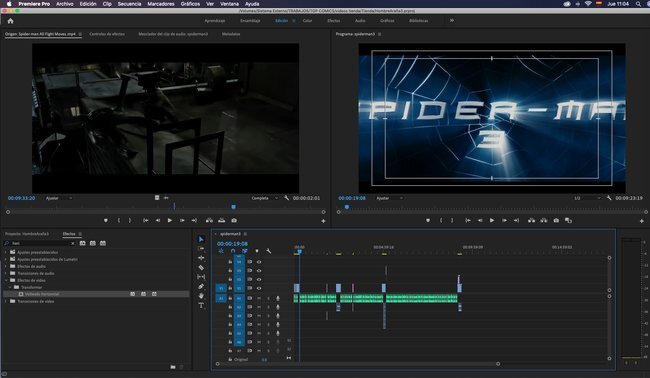Toggle V2 track output eye

tap(259, 279)
